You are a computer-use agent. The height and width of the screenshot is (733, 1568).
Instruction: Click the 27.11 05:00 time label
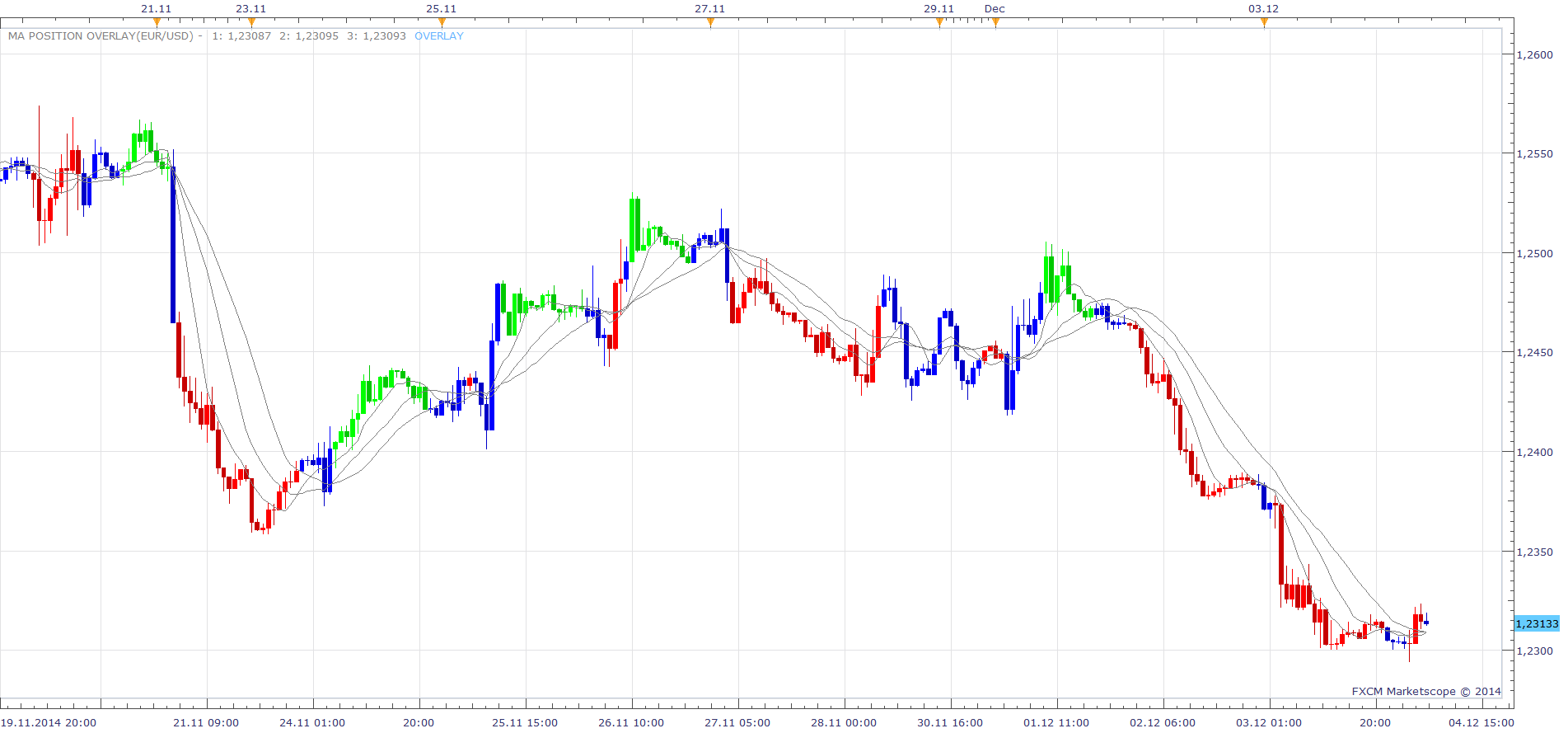click(x=737, y=723)
